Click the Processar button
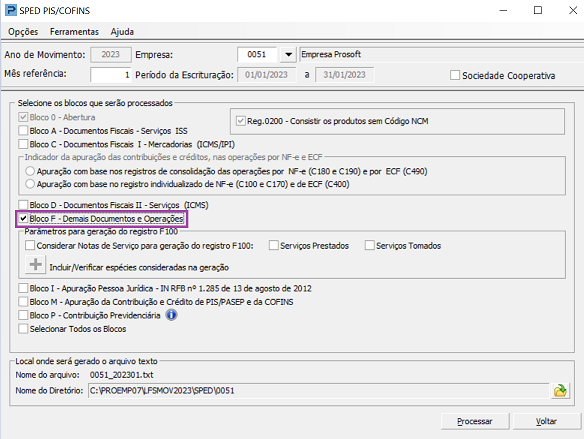 [475, 421]
